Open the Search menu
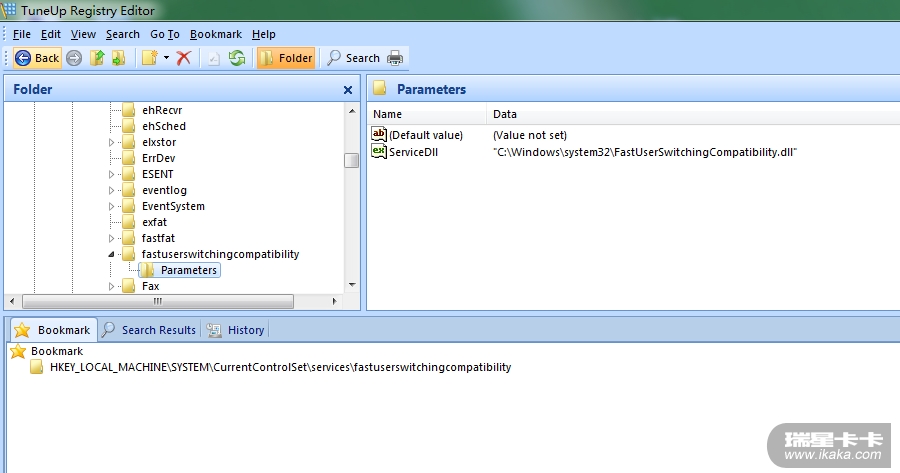Screen dimensions: 900x473 123,34
